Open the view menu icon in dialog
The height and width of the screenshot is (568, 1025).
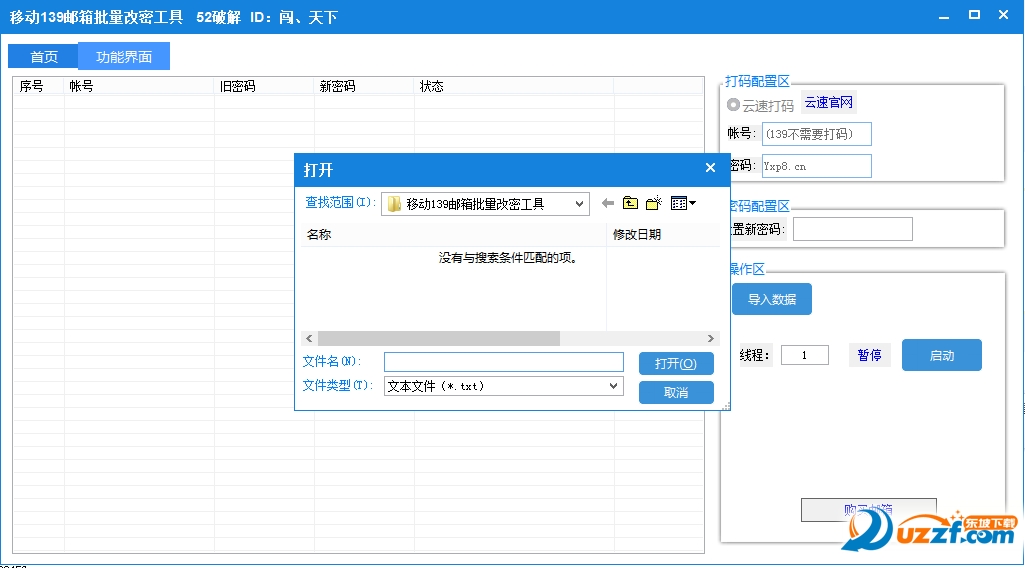683,204
